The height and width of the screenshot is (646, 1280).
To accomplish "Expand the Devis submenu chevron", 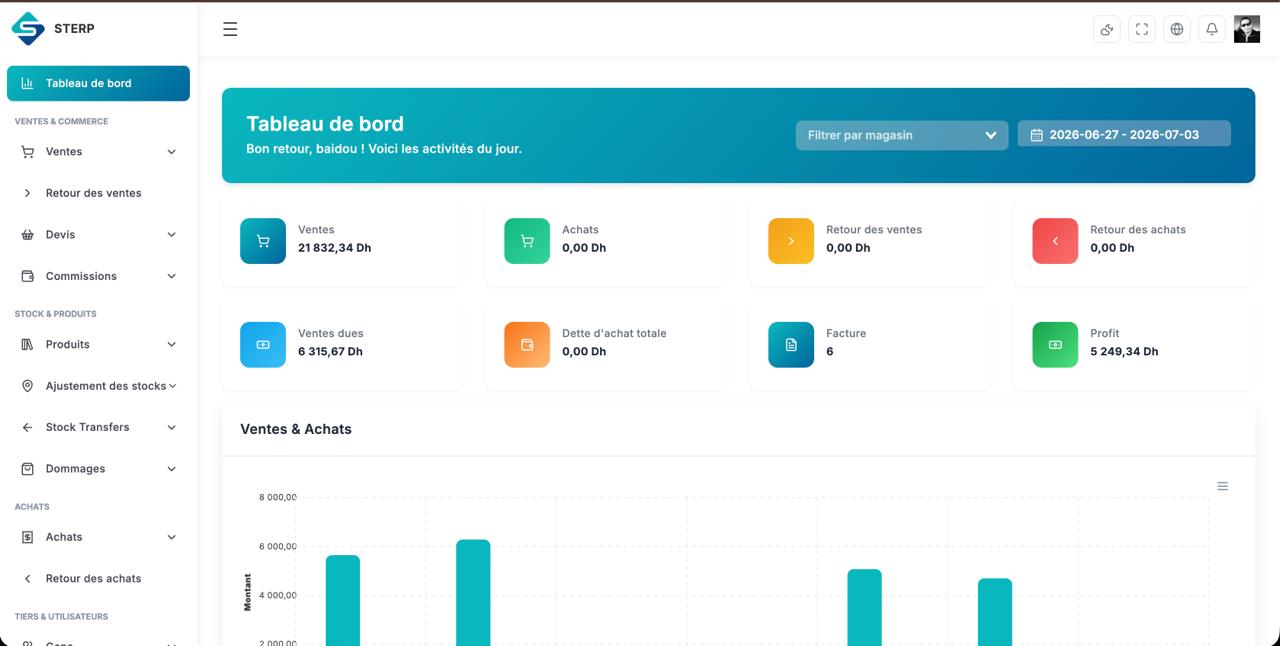I will (172, 235).
